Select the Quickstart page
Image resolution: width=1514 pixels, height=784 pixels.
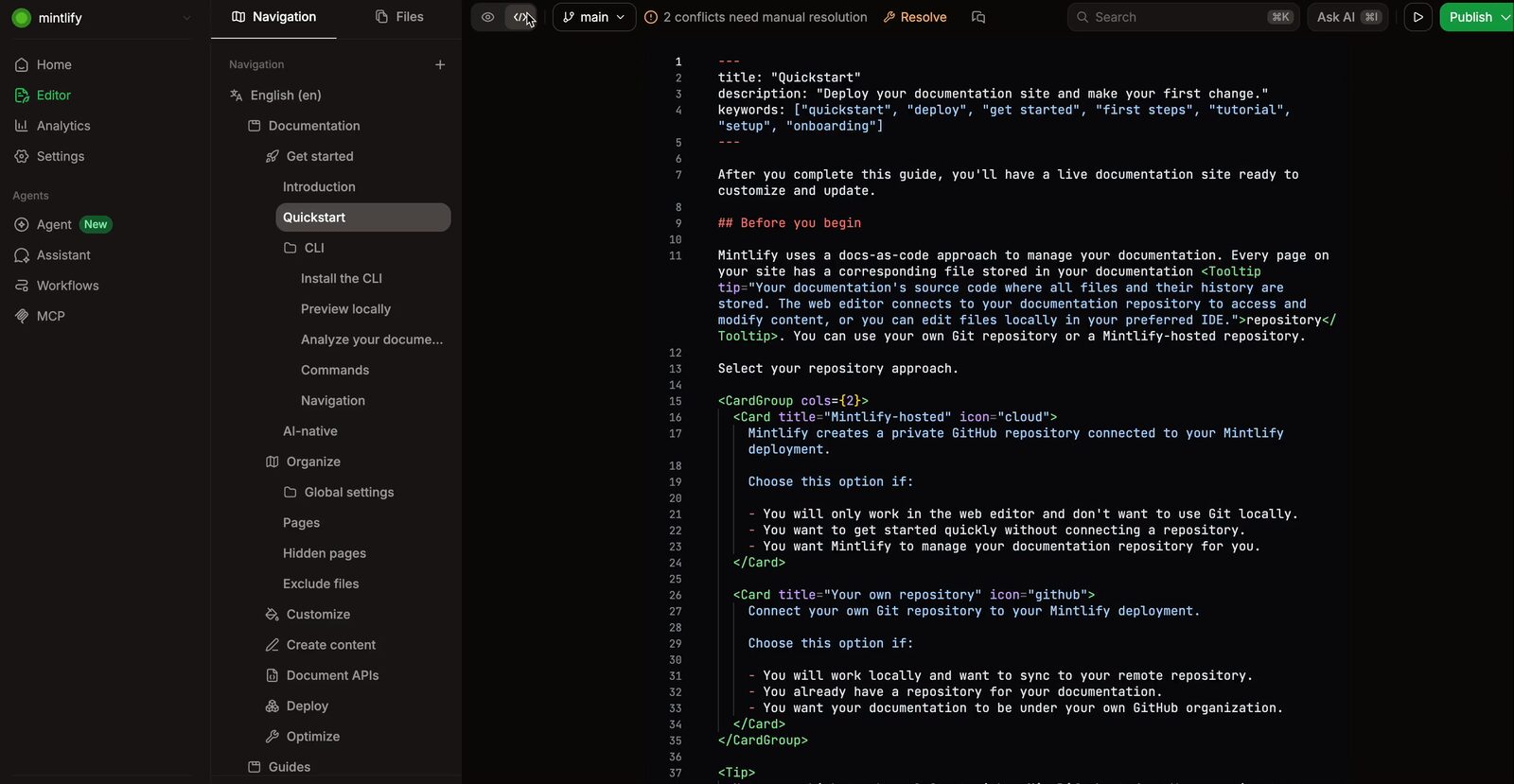pyautogui.click(x=363, y=218)
